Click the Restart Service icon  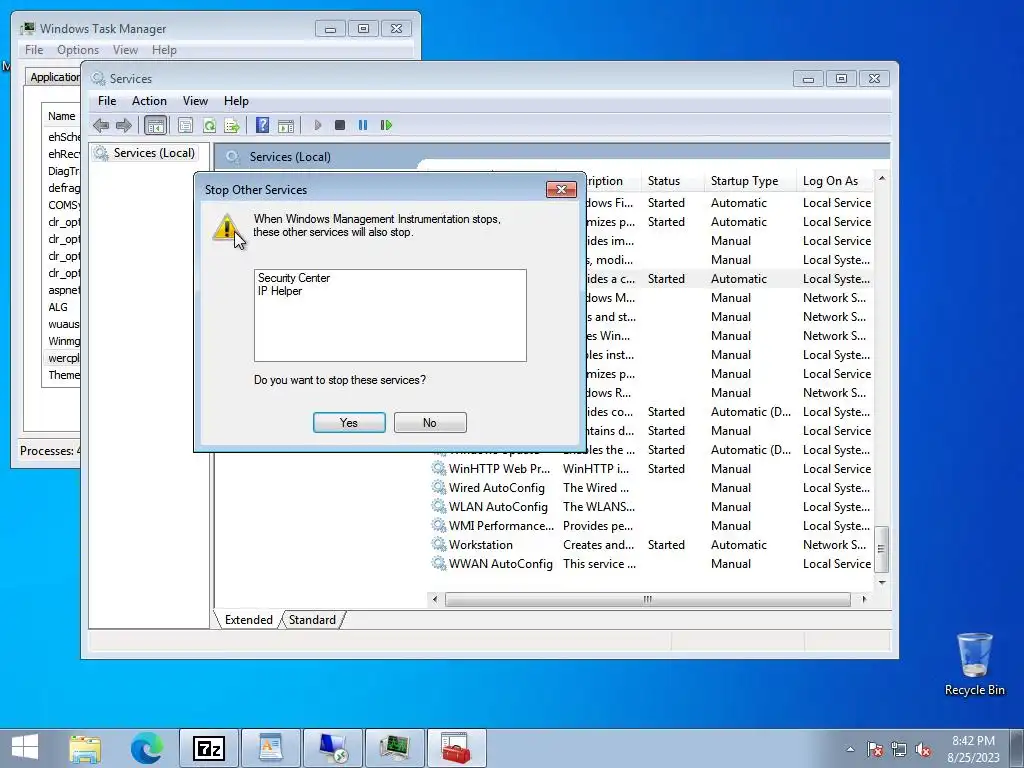386,125
